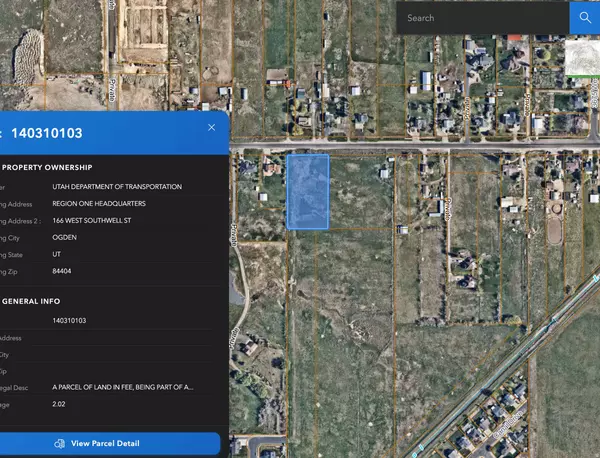600x458 pixels.
Task: Select the Utah Department of Transportation owner text
Action: [x=117, y=187]
